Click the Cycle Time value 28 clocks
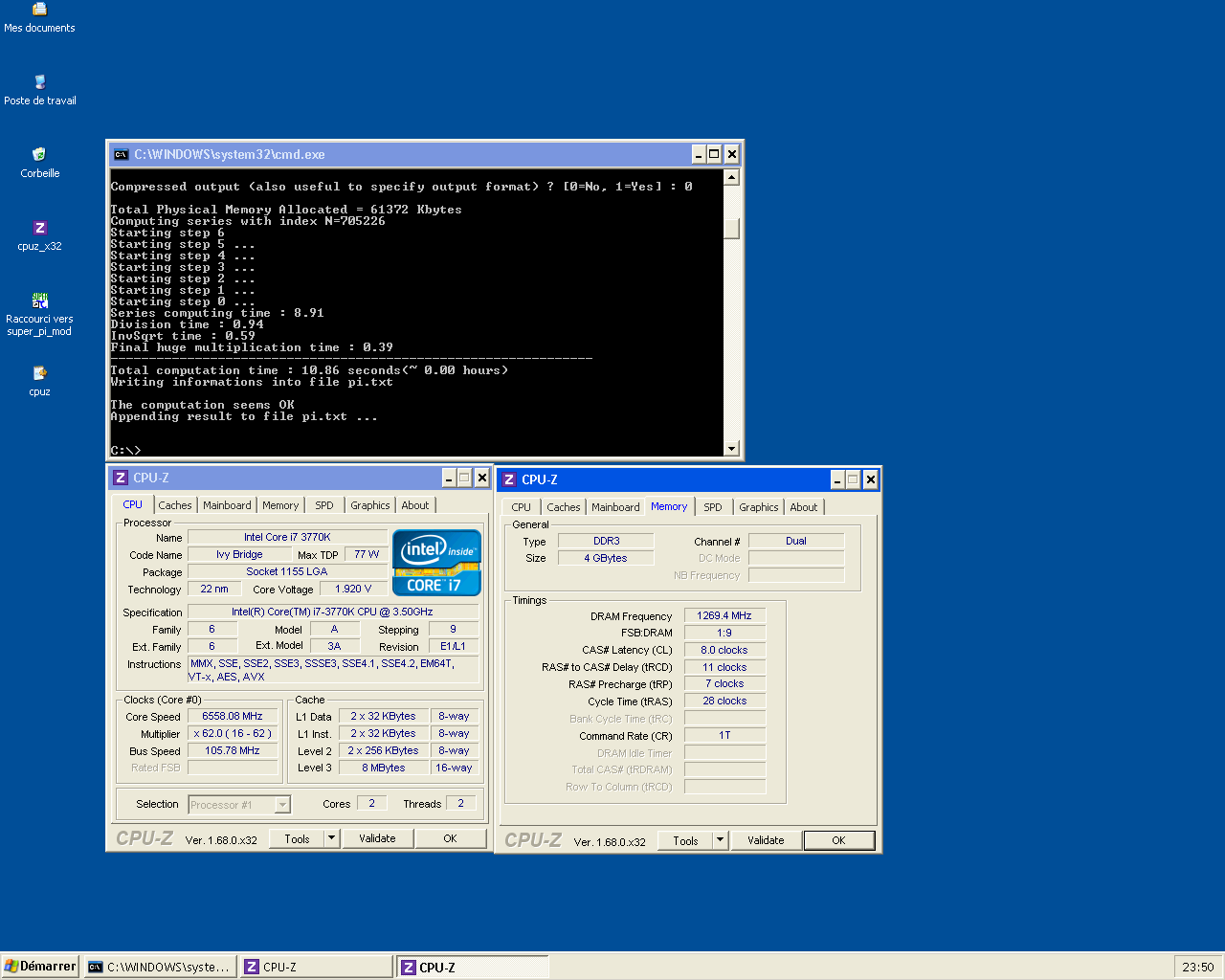This screenshot has width=1225, height=980. [724, 701]
